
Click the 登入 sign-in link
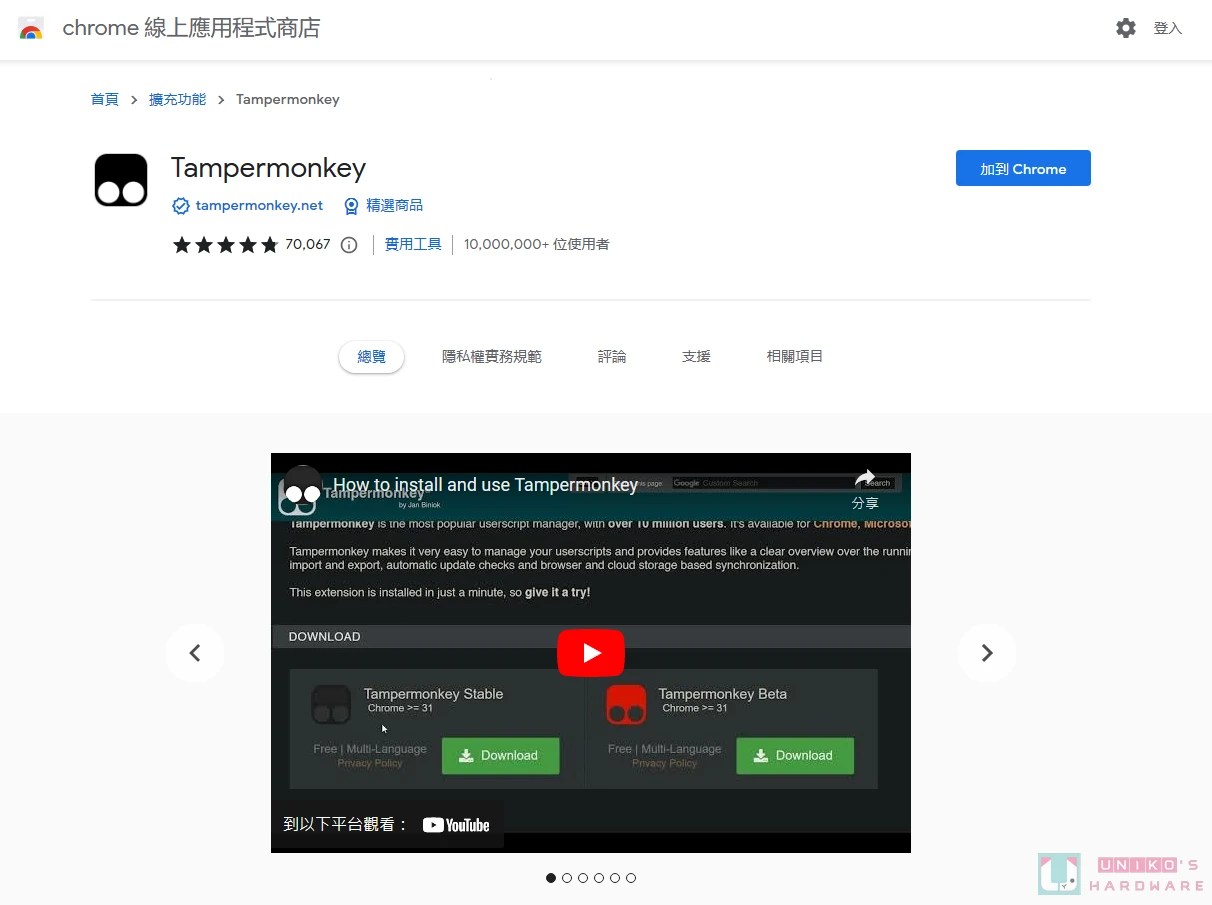[1168, 29]
